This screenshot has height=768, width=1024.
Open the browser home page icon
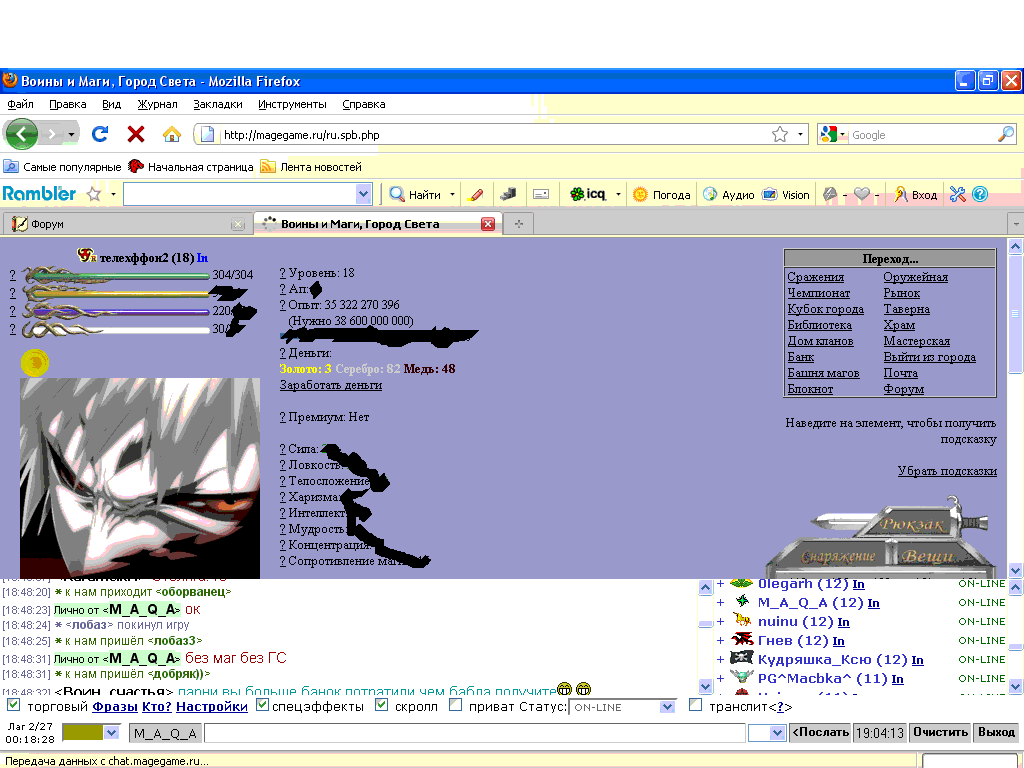(x=172, y=135)
